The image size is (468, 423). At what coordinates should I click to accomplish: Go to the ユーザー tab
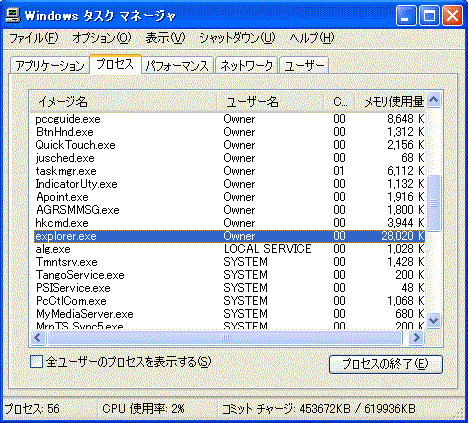tap(304, 66)
